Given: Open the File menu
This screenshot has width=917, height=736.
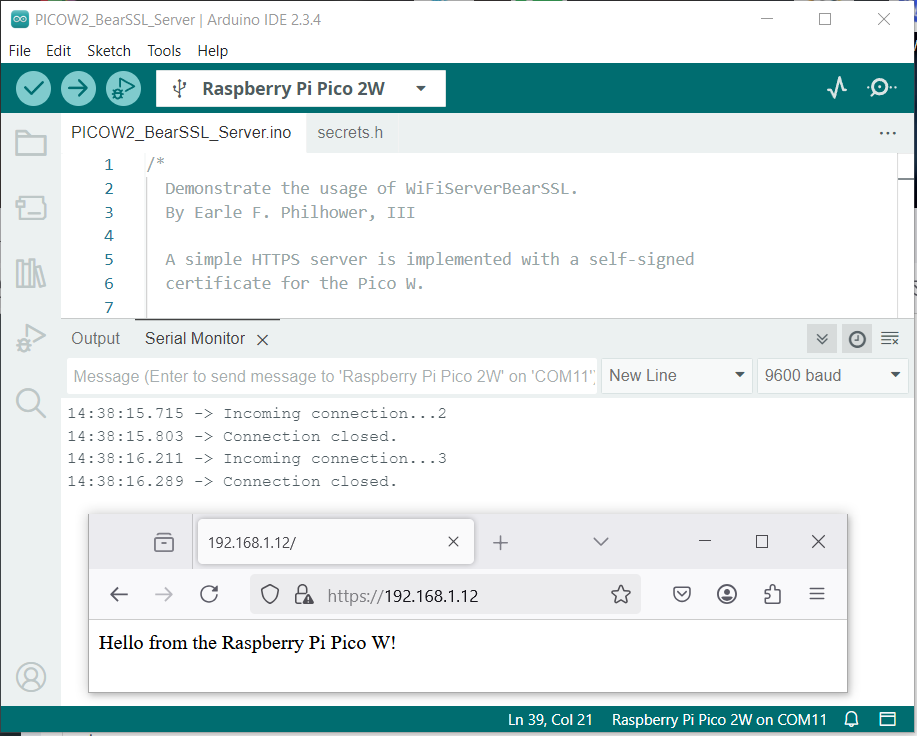Looking at the screenshot, I should [x=20, y=51].
